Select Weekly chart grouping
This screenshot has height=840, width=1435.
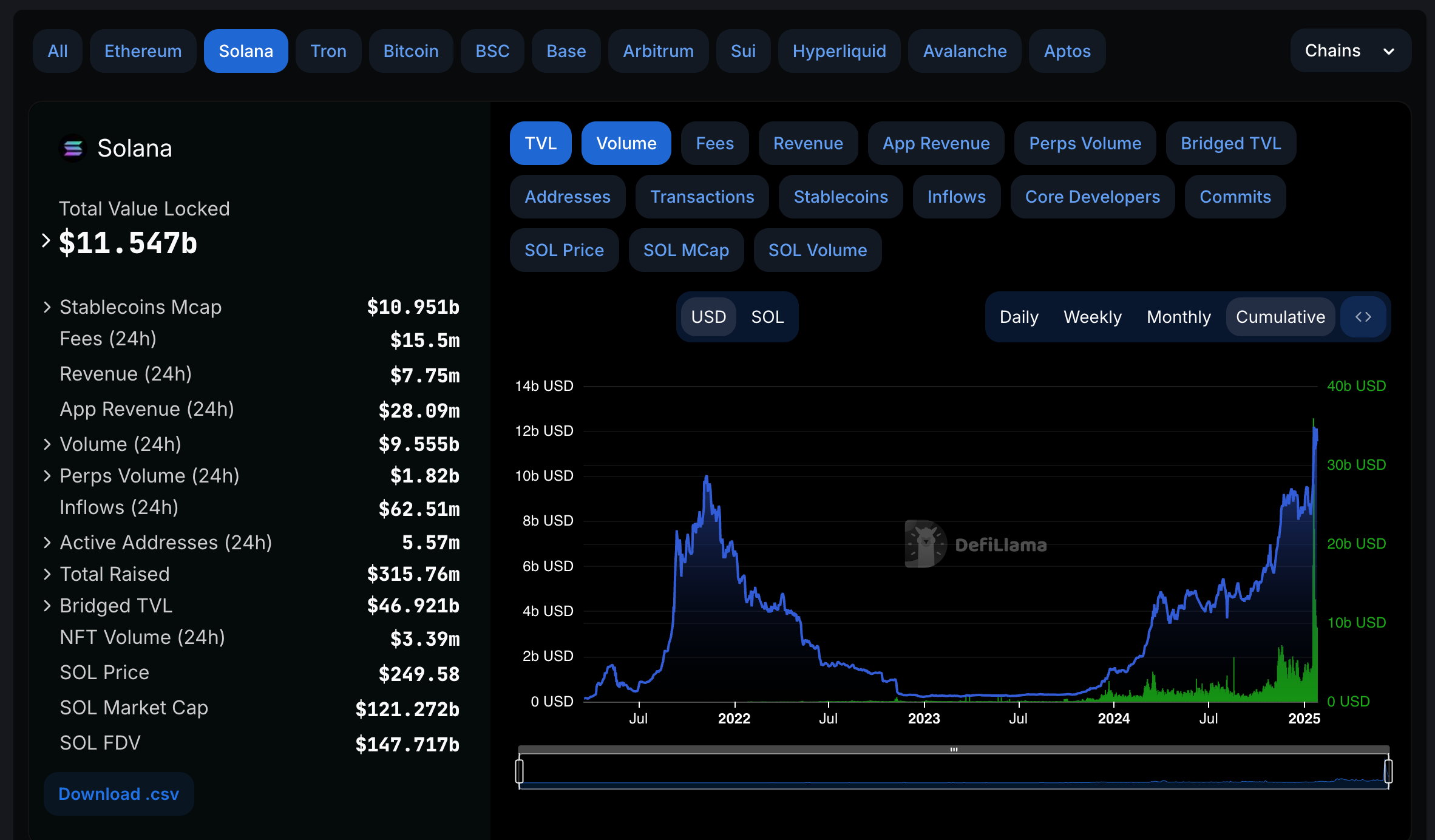1092,317
